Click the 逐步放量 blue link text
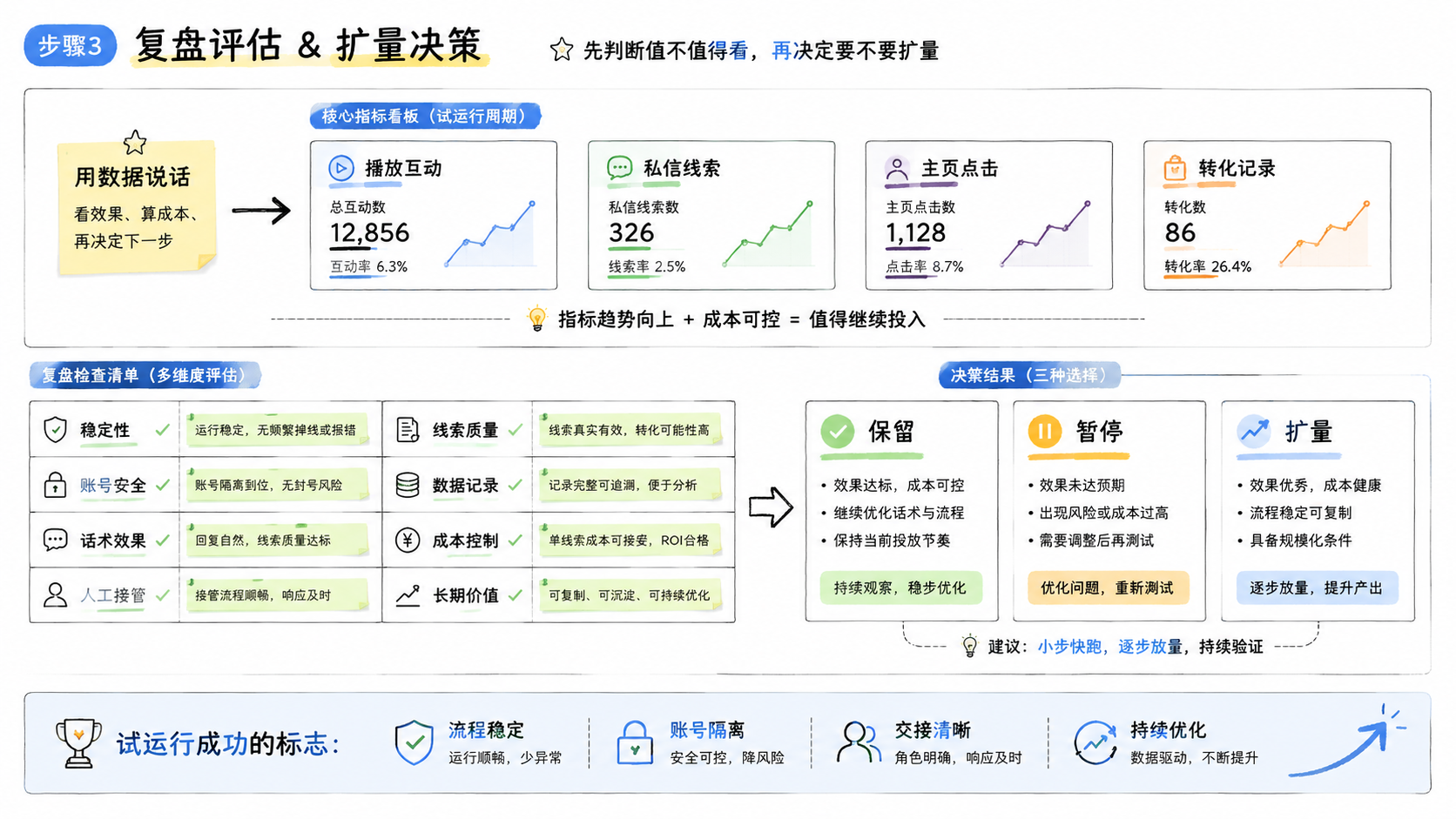1456x819 pixels. coord(1150,647)
